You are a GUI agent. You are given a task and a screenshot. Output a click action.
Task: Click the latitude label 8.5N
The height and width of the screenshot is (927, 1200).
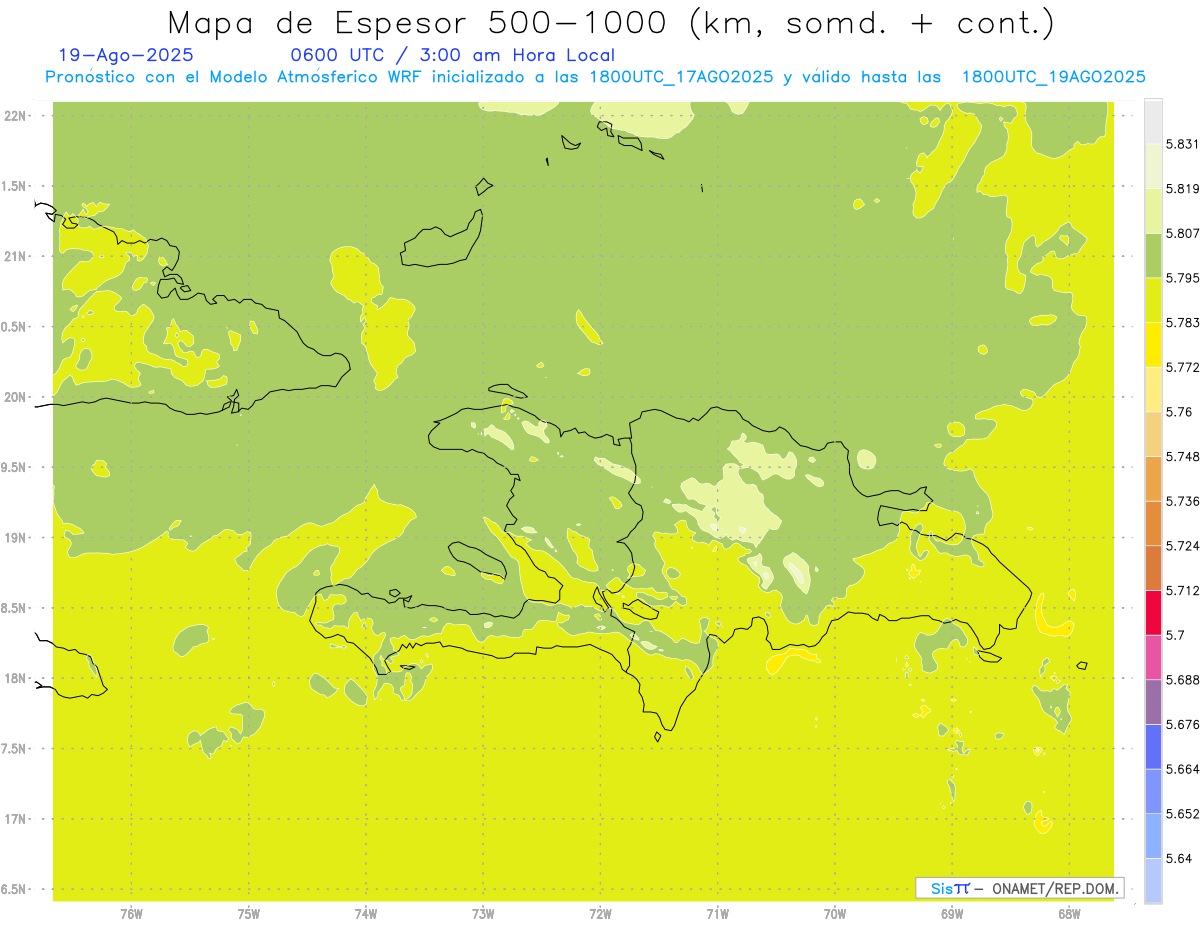point(14,608)
